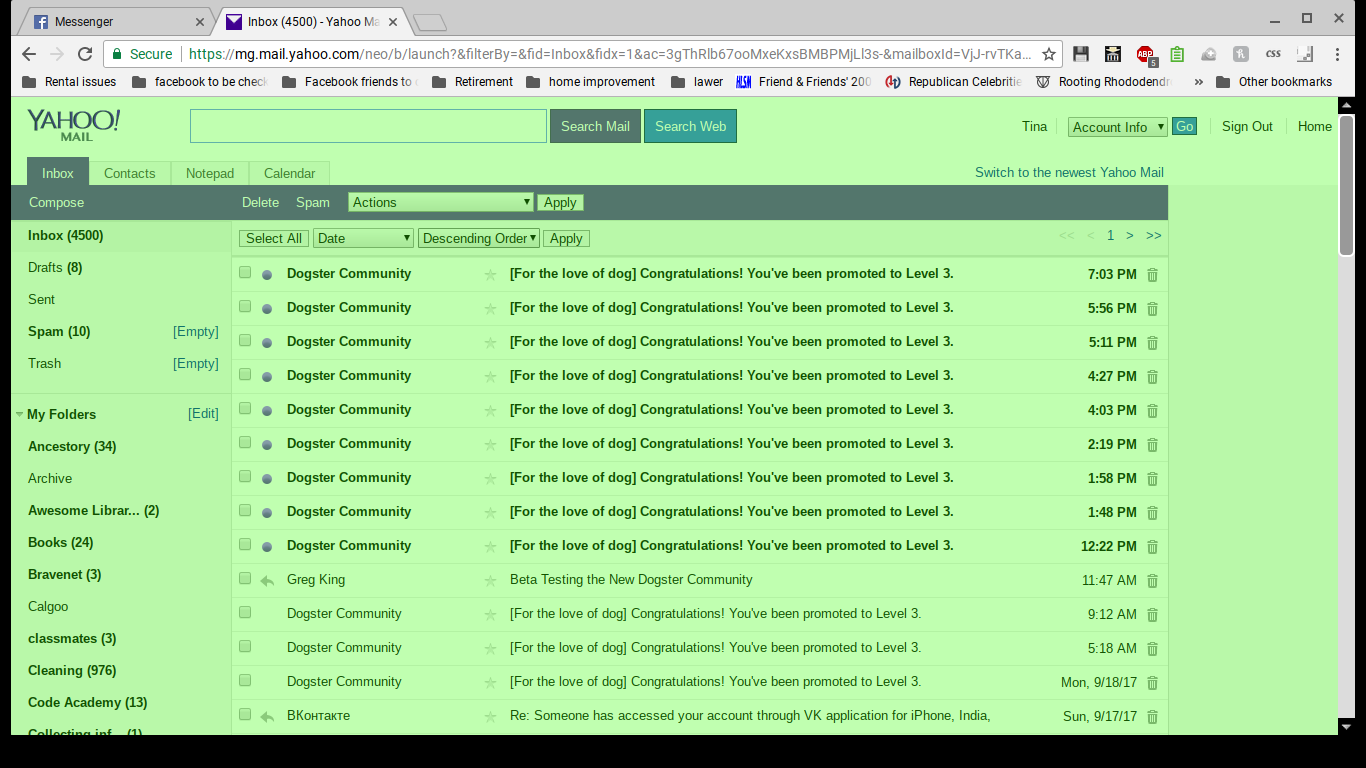
Task: Click the replied arrow icon beside Greg King
Action: coord(267,581)
